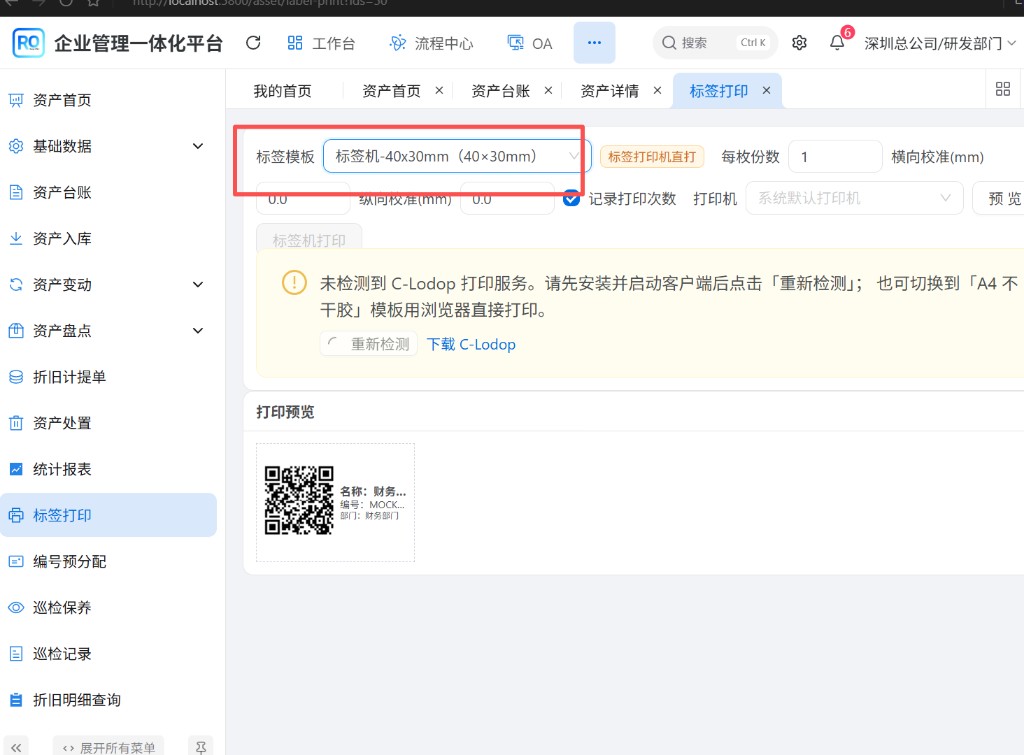Image resolution: width=1024 pixels, height=755 pixels.
Task: Open the settings gear icon
Action: pyautogui.click(x=799, y=43)
